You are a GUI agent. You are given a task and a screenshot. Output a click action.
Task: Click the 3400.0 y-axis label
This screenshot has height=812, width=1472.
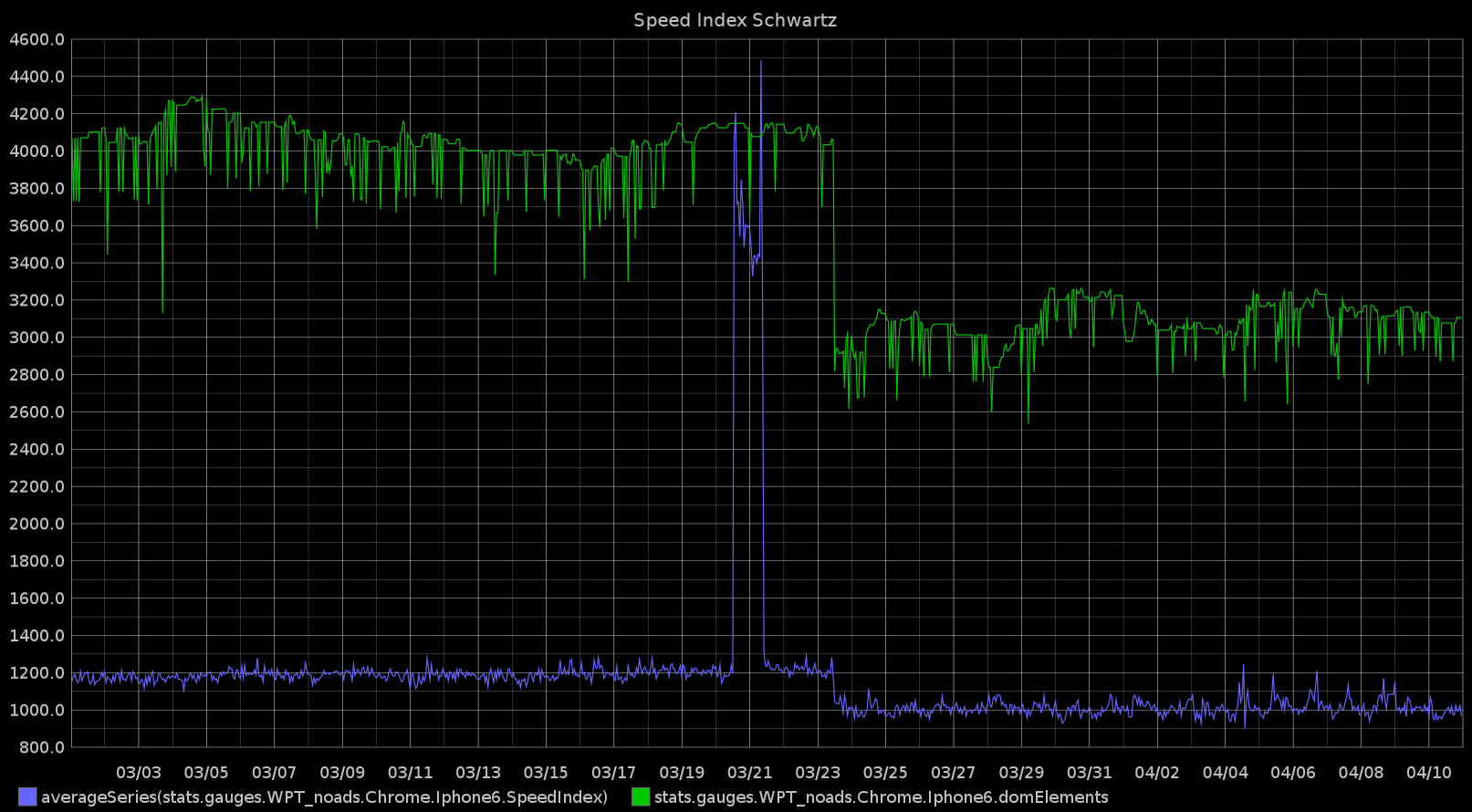click(37, 264)
